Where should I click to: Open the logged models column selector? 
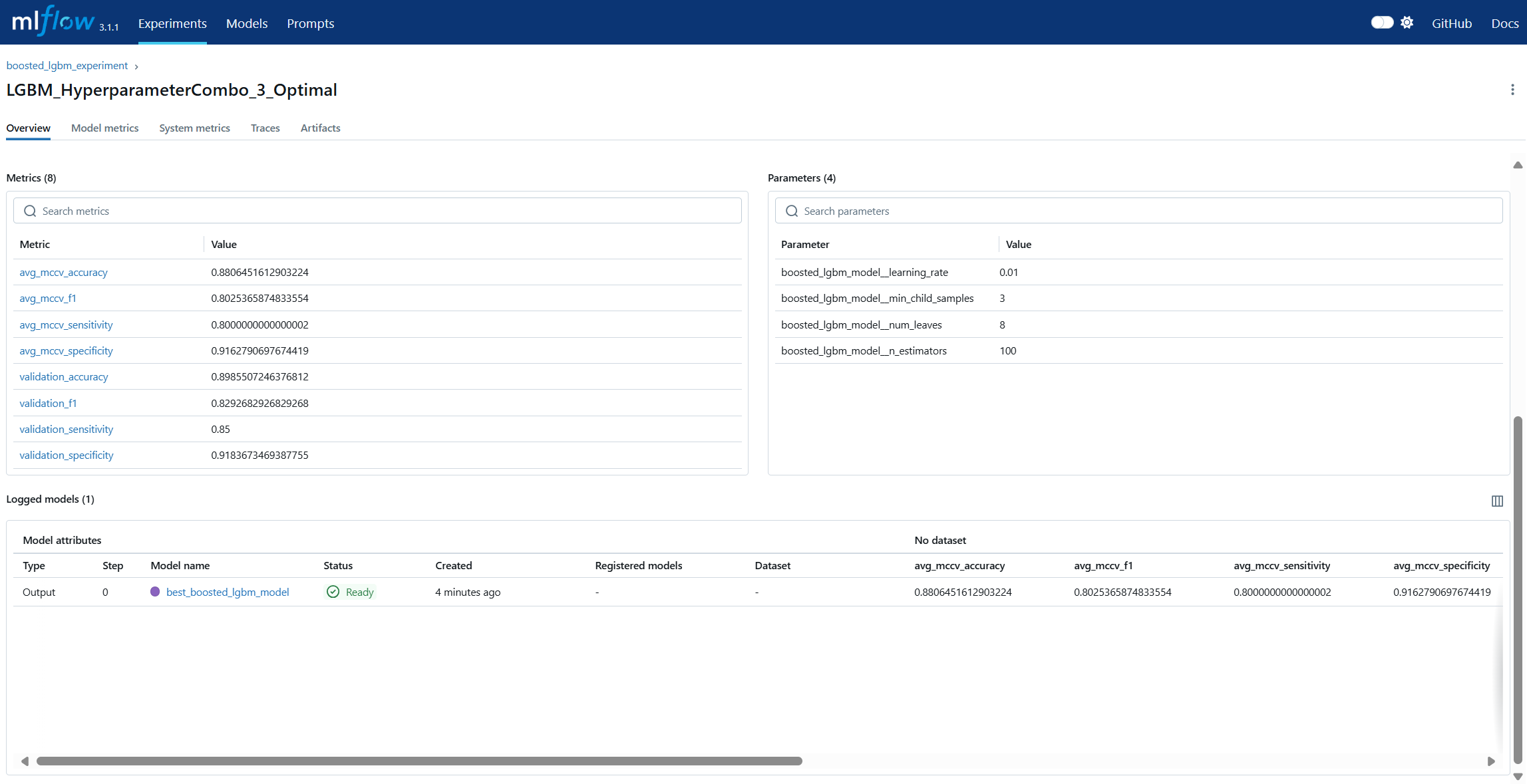click(x=1497, y=501)
